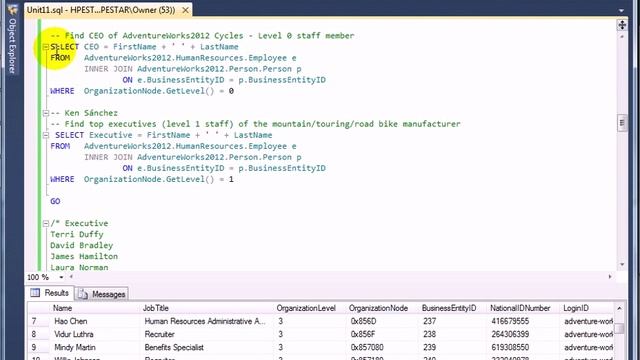Collapse the SELECT Executive query block

pos(46,135)
